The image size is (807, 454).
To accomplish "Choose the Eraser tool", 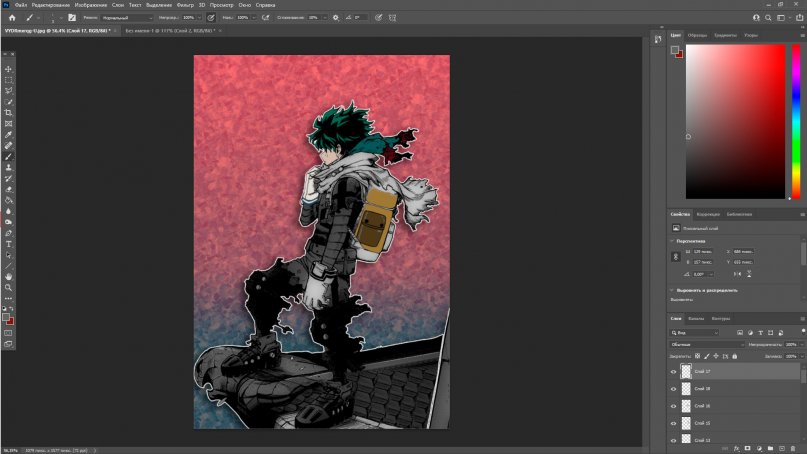I will pos(9,189).
